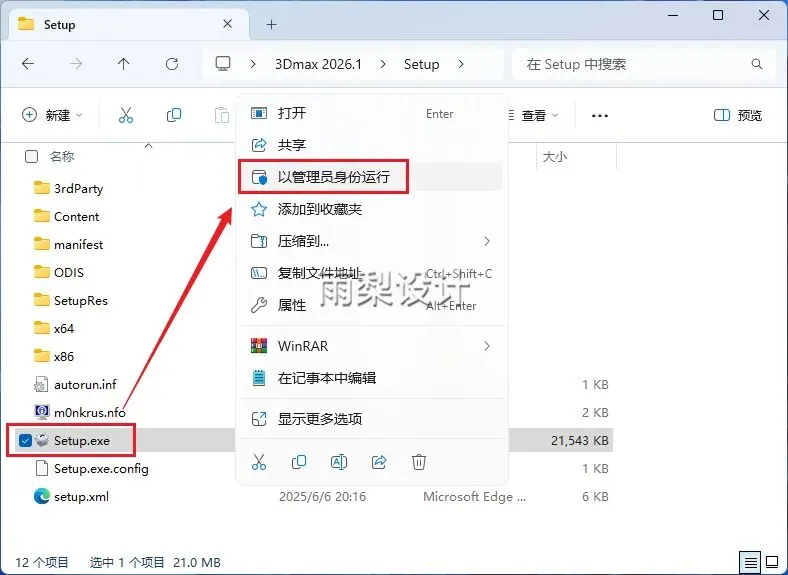This screenshot has width=788, height=575.
Task: Close the Setup tab
Action: coord(228,24)
